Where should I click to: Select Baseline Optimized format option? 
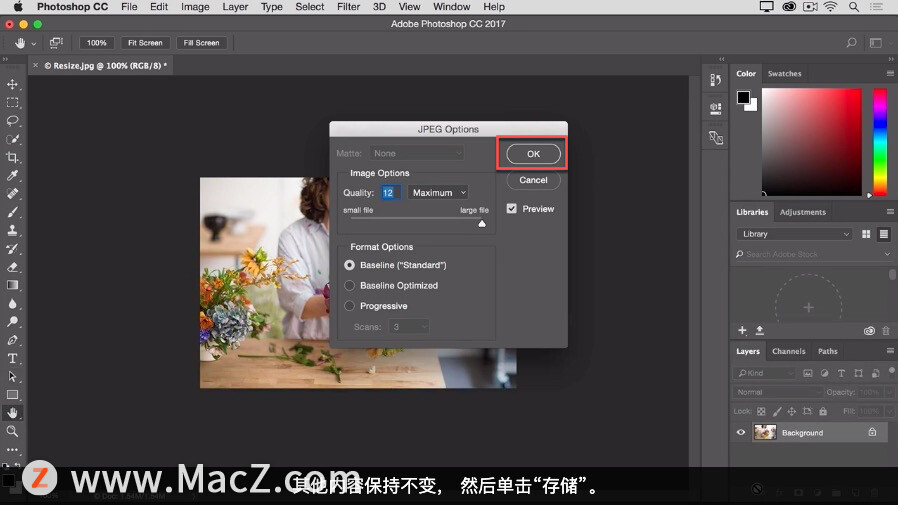pyautogui.click(x=349, y=285)
